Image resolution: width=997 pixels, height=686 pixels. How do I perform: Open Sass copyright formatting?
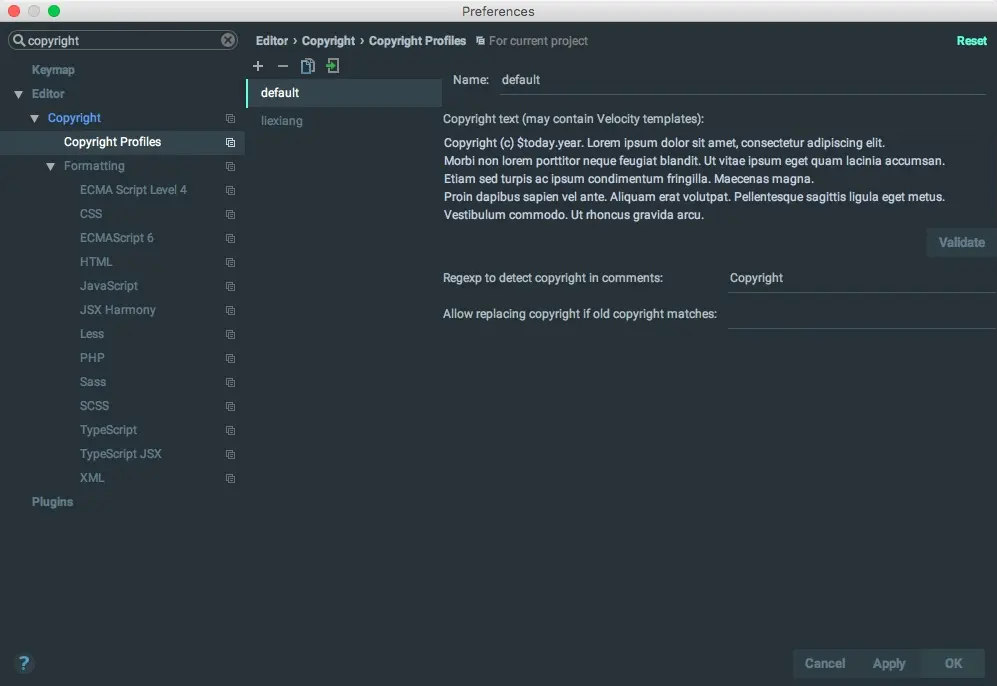pyautogui.click(x=93, y=382)
